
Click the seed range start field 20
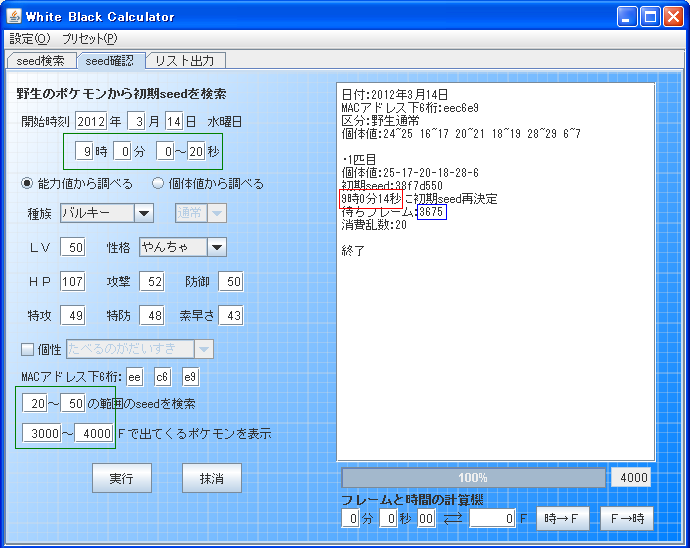[35, 403]
